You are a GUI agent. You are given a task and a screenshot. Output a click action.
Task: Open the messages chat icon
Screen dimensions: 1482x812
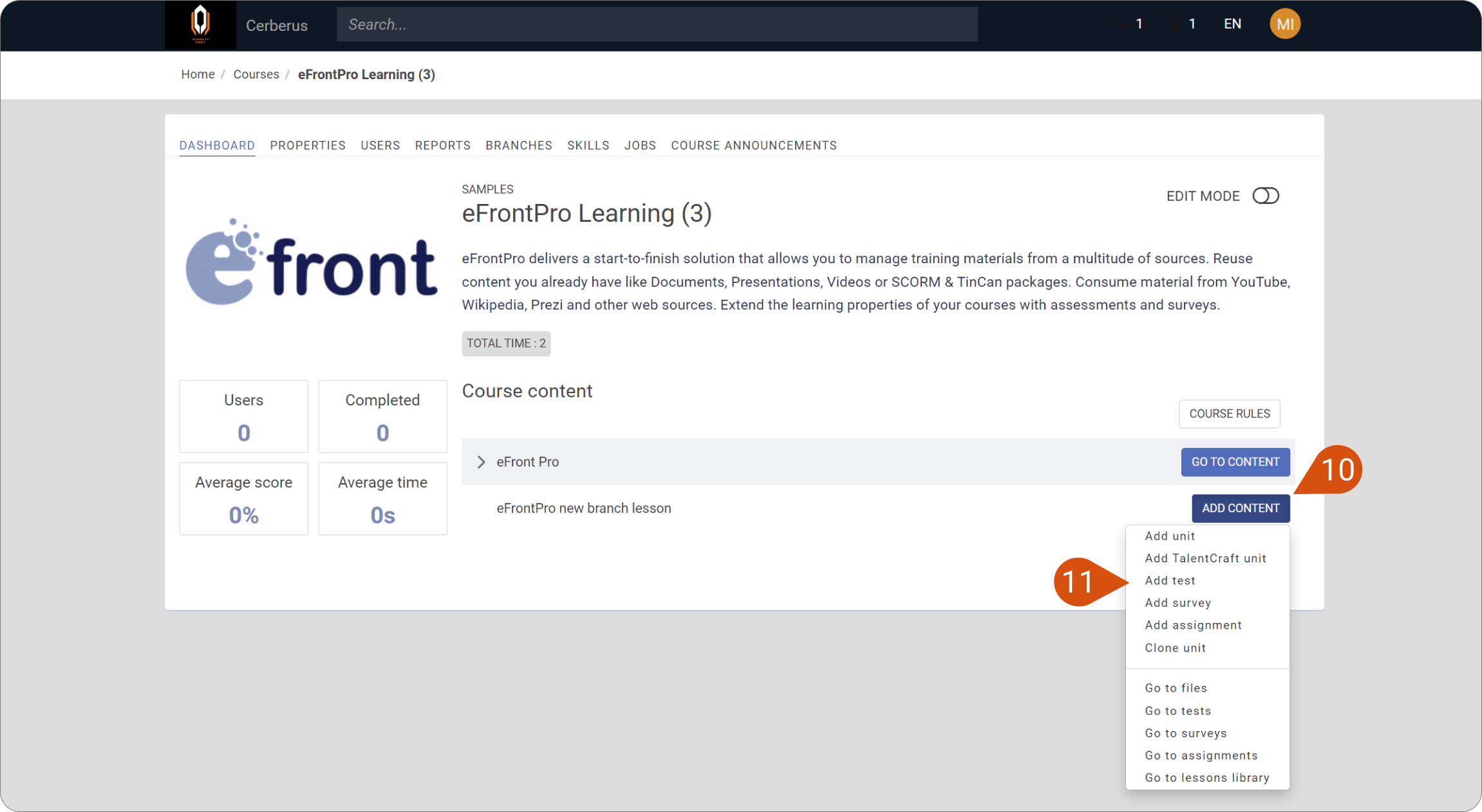[x=1123, y=24]
